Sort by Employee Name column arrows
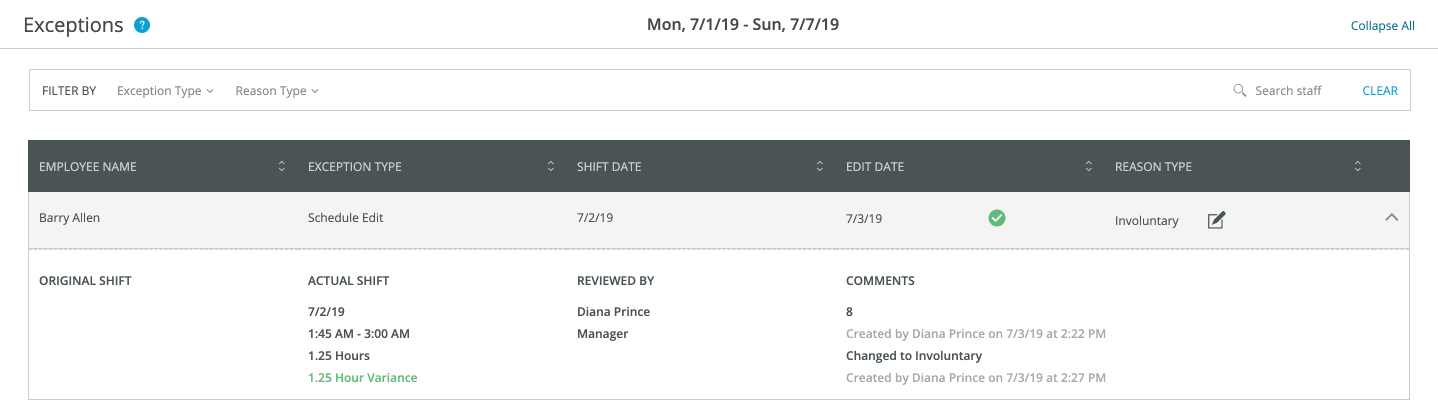 tap(282, 166)
